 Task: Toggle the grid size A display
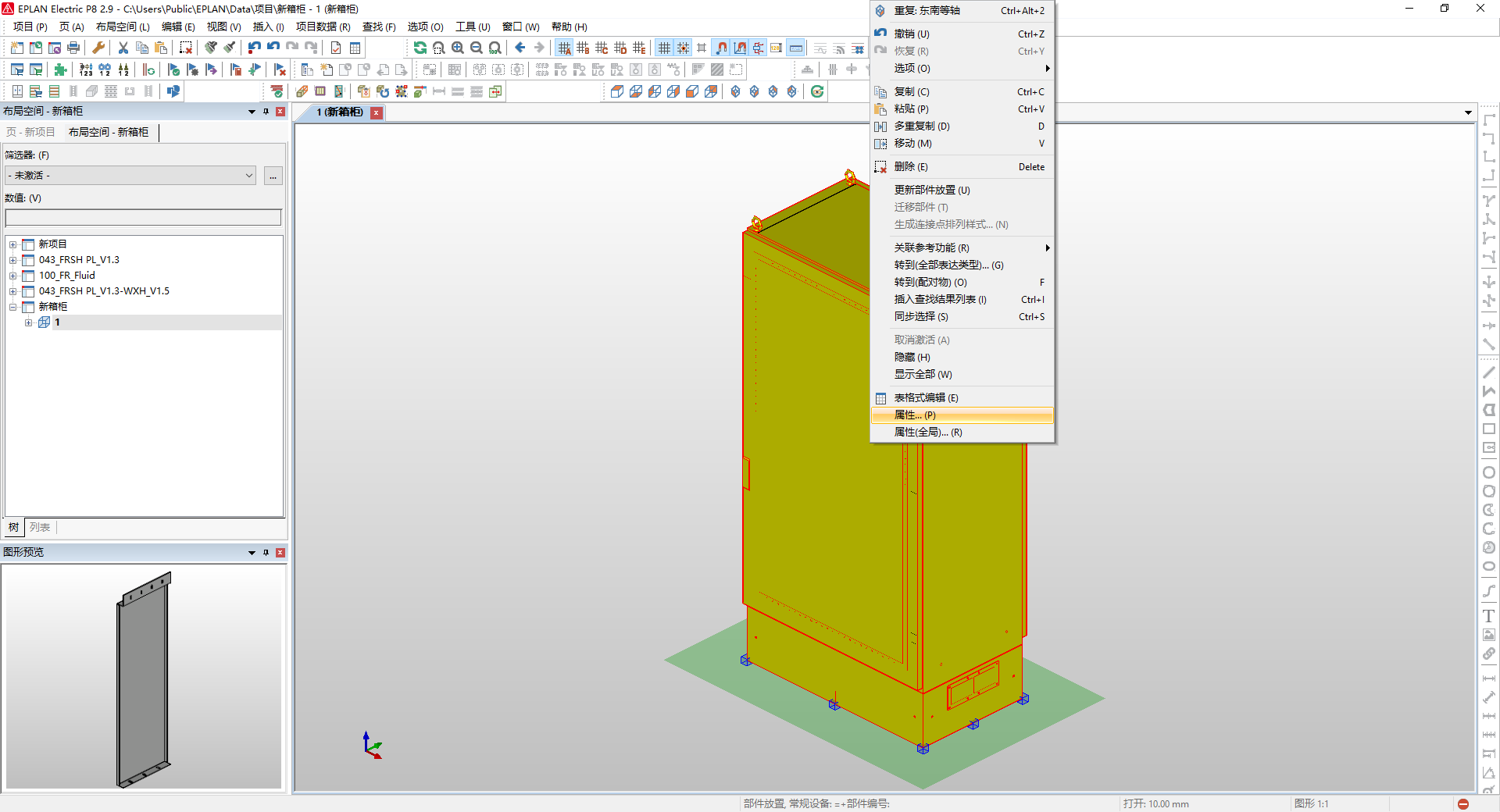pos(566,48)
